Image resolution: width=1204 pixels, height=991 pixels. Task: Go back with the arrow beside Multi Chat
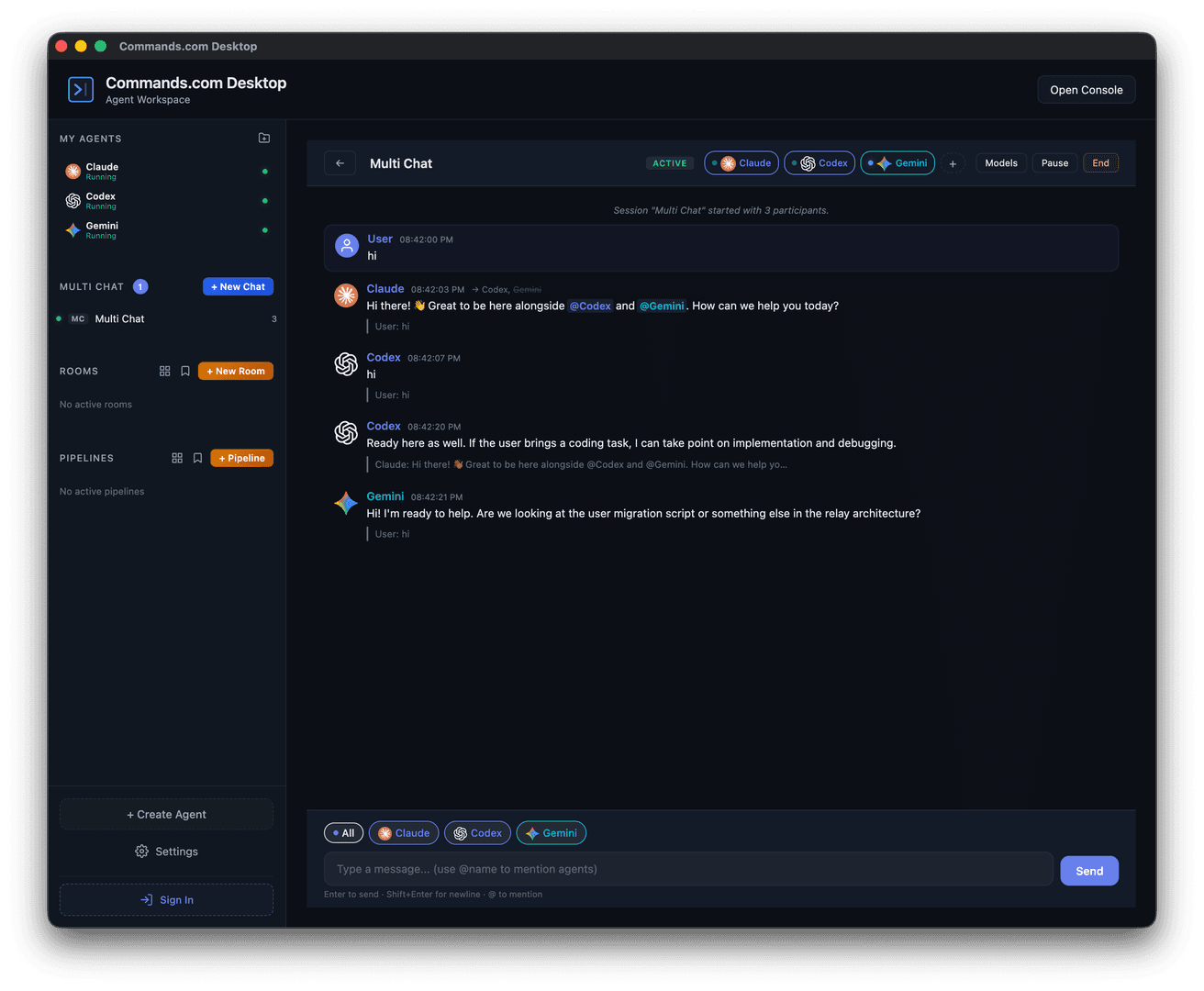340,163
